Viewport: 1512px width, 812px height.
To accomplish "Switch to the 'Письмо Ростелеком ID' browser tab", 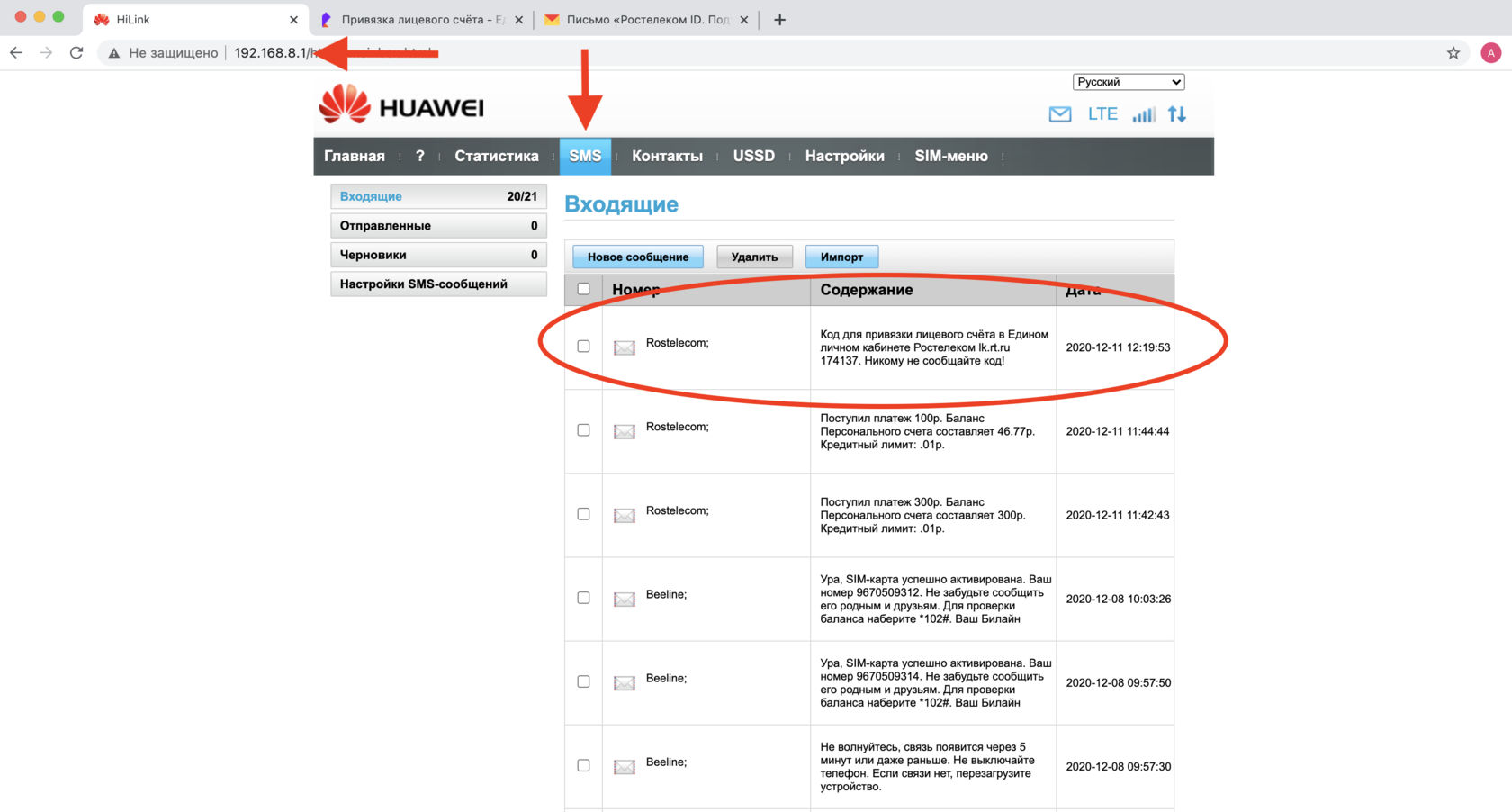I will (x=646, y=20).
